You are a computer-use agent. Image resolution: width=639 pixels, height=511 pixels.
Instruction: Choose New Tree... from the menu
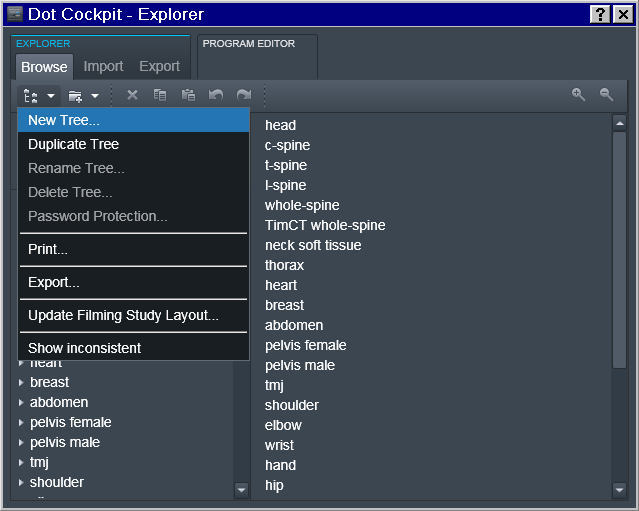click(x=134, y=120)
